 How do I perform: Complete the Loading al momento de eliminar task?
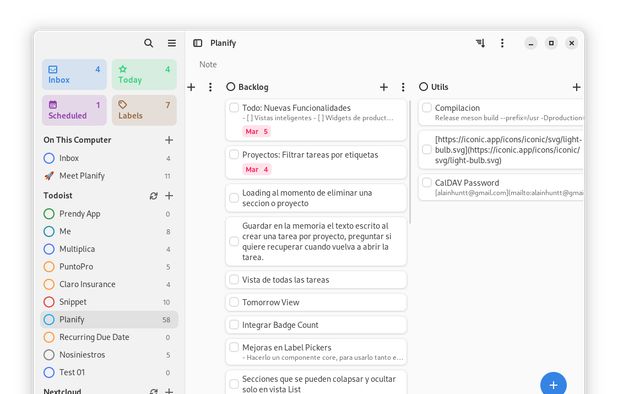[x=234, y=198]
